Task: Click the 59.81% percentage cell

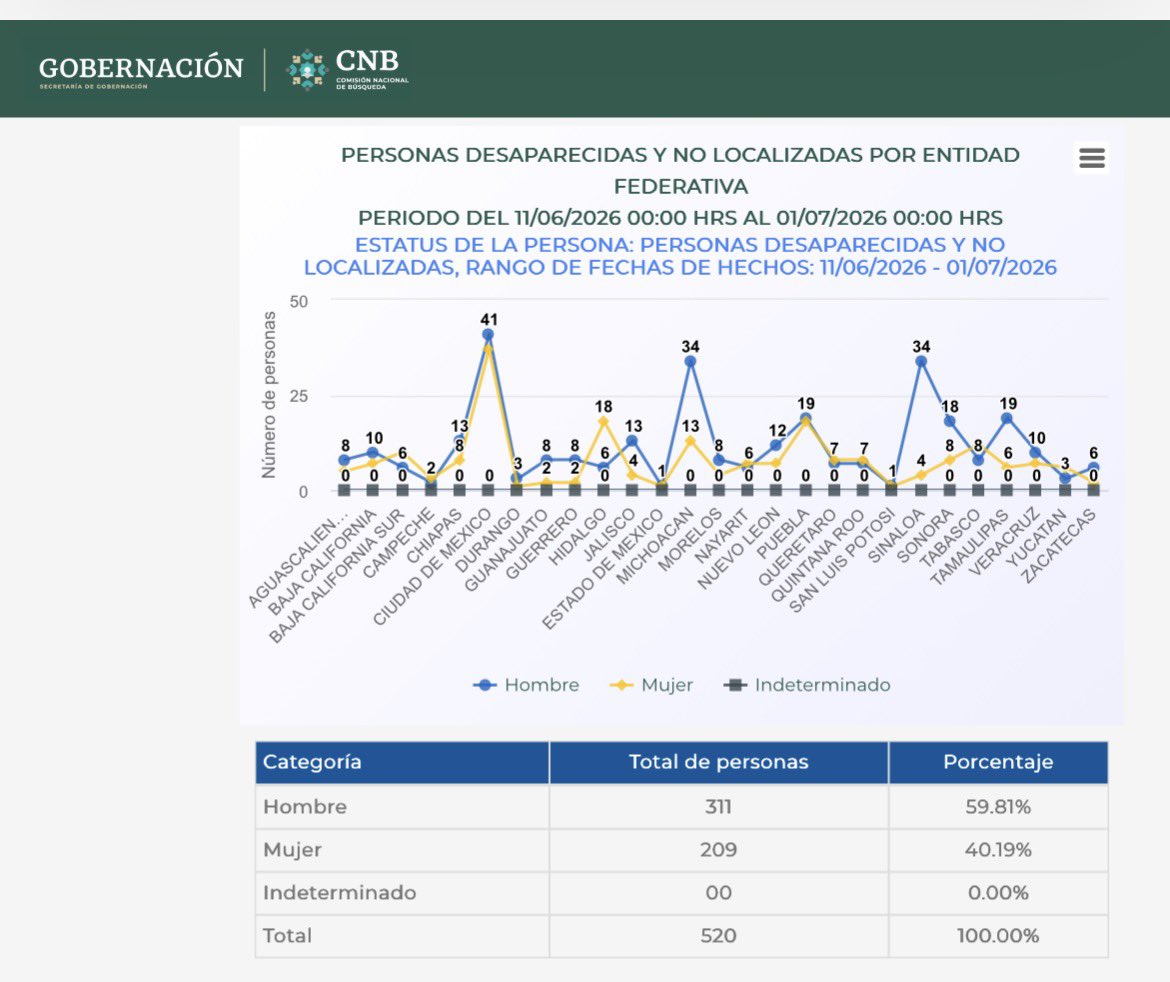Action: click(998, 807)
